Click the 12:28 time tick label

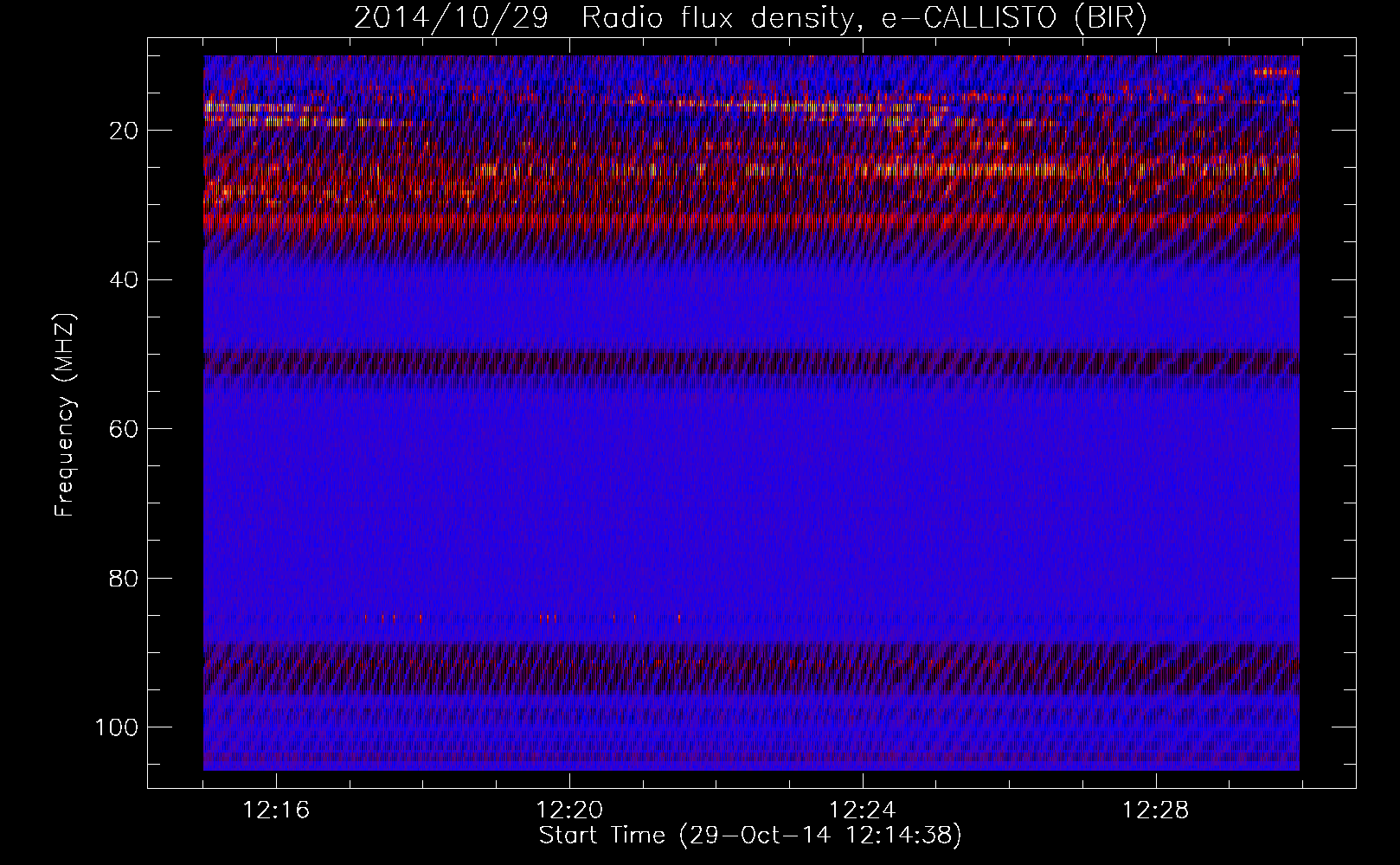[1156, 811]
